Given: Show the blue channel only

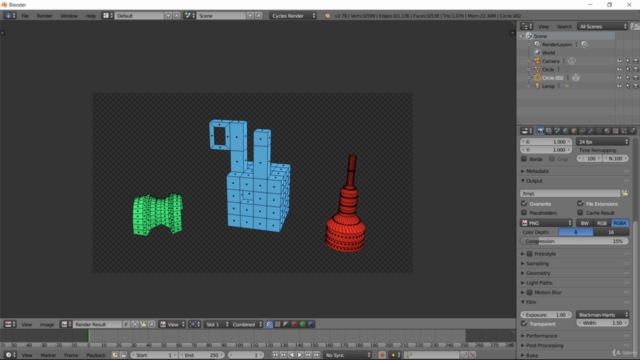Looking at the screenshot, I should point(311,324).
